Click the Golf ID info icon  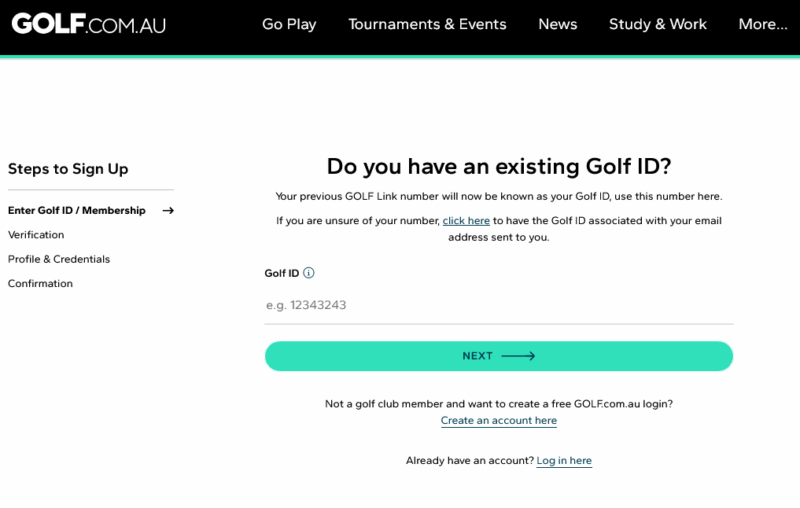click(x=309, y=273)
